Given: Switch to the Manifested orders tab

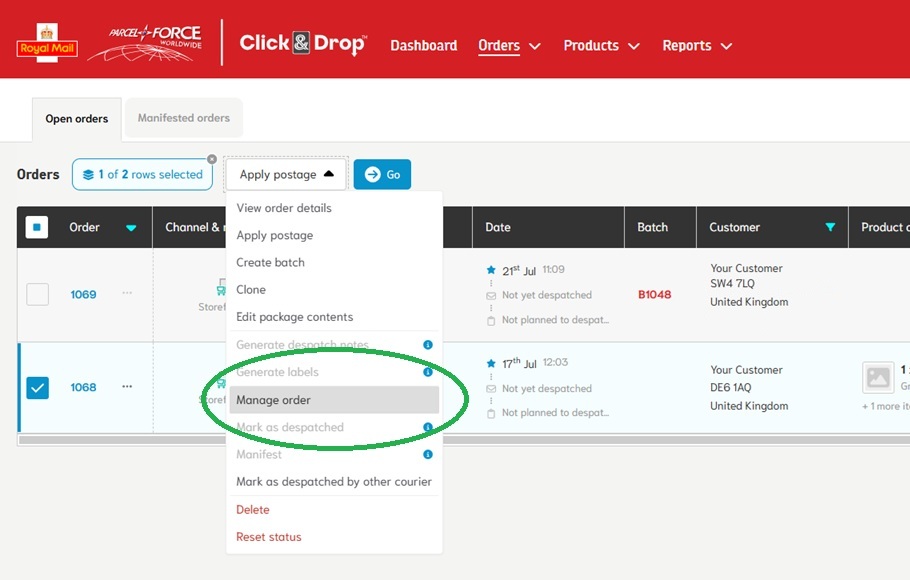Looking at the screenshot, I should (183, 117).
